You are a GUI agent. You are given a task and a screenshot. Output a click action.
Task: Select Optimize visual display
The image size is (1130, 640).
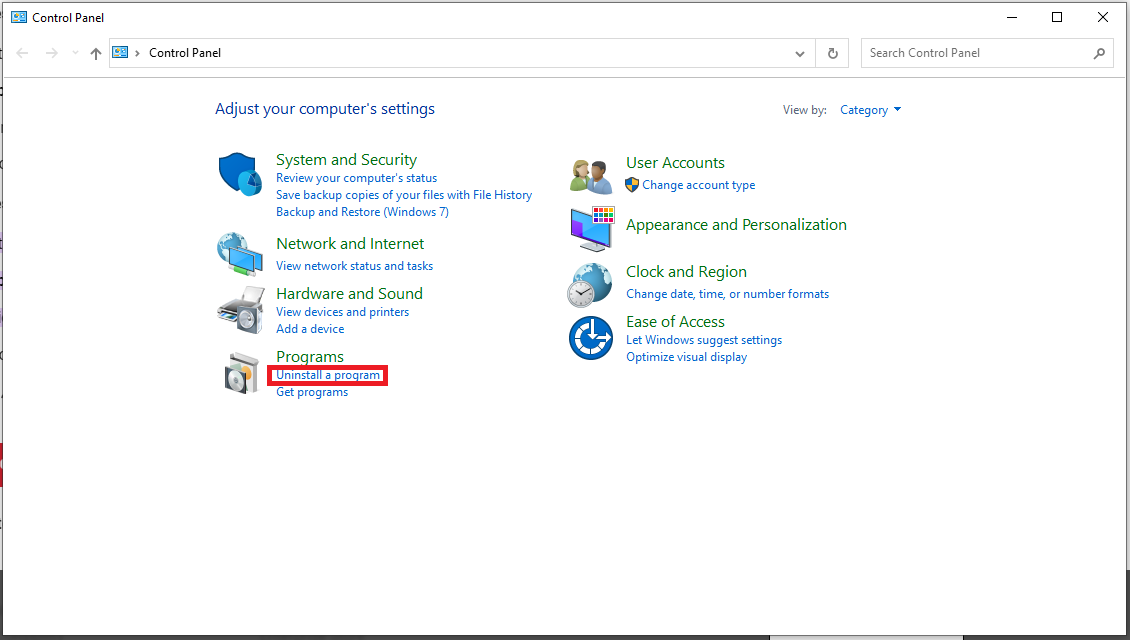pos(686,357)
